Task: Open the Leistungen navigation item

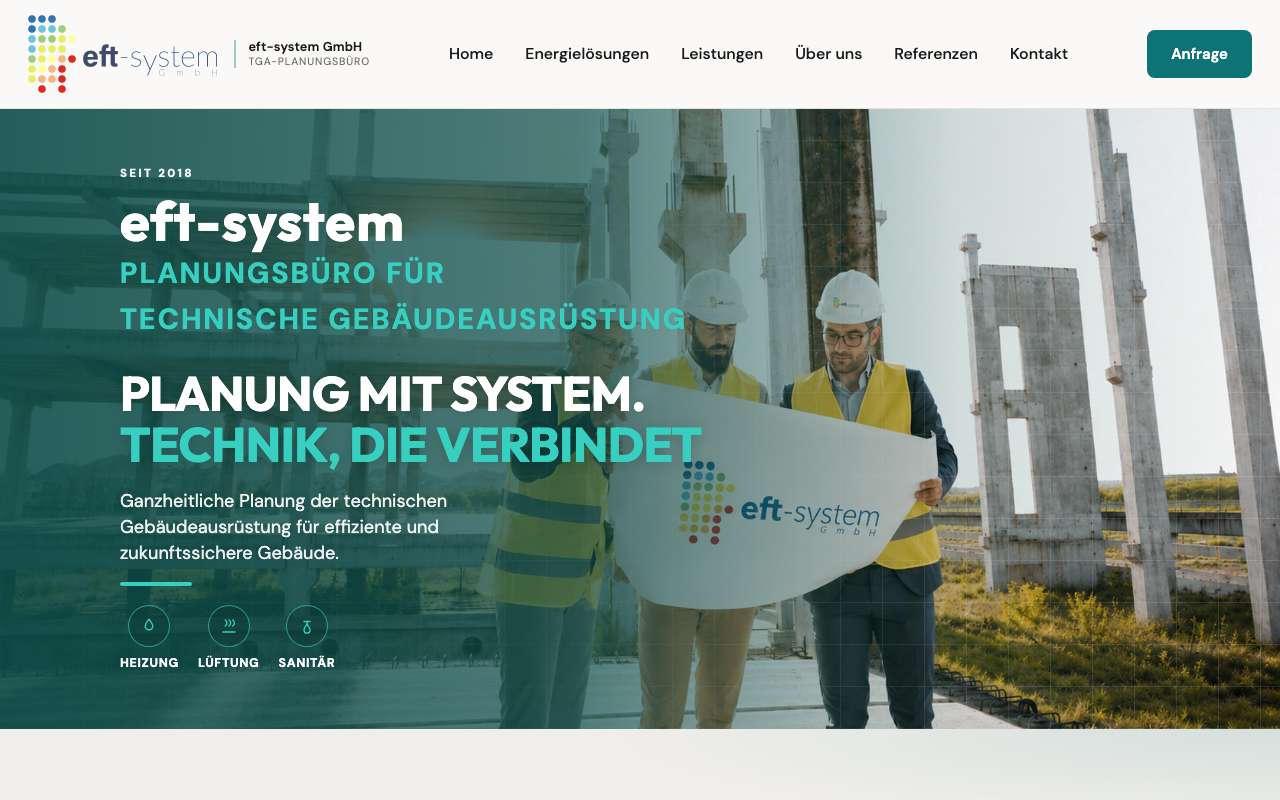Action: coord(722,54)
